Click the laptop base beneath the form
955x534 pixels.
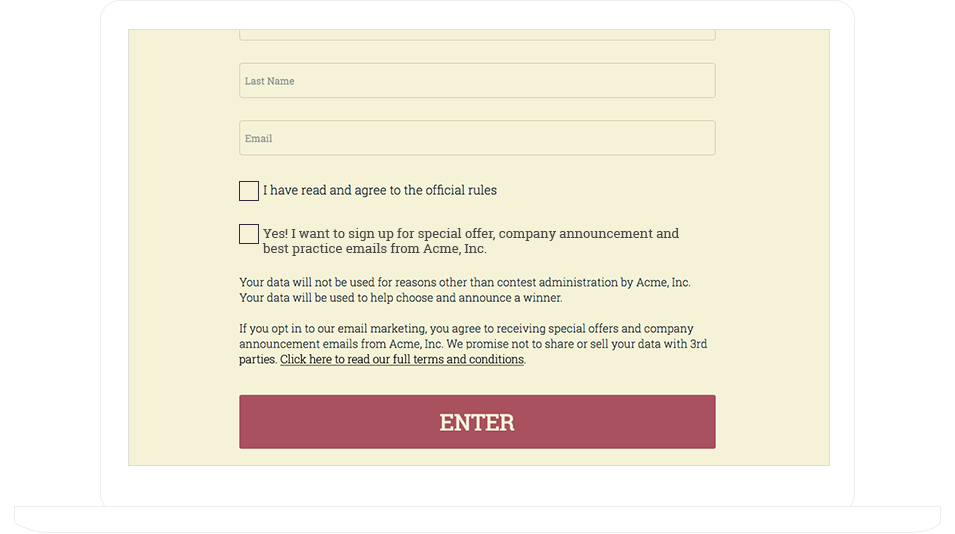[477, 519]
